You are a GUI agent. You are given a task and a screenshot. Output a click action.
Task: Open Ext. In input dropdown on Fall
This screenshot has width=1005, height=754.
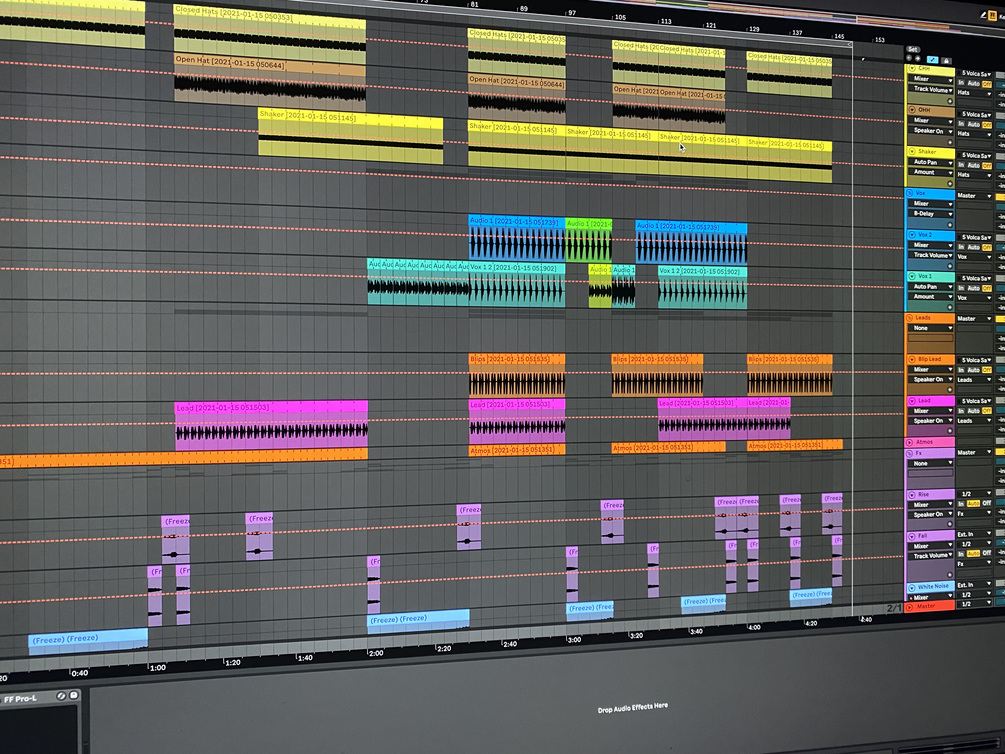coord(974,534)
